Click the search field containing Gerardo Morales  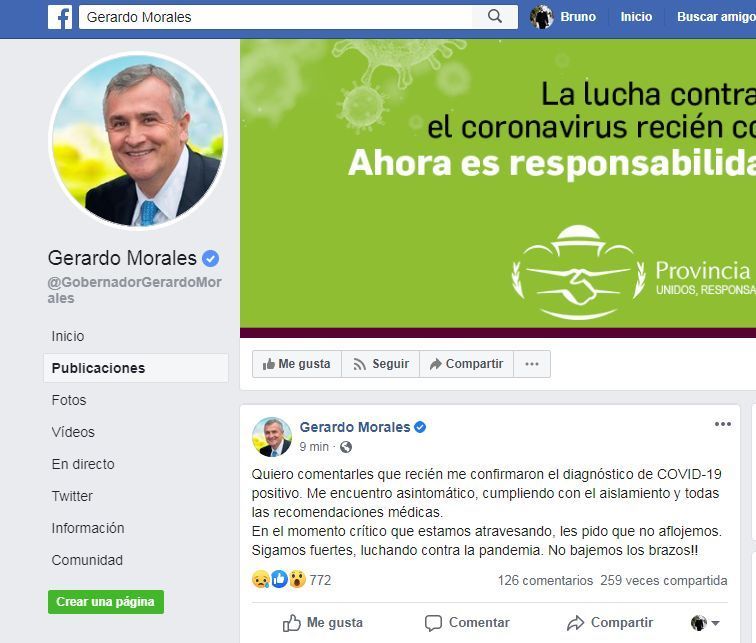point(275,17)
